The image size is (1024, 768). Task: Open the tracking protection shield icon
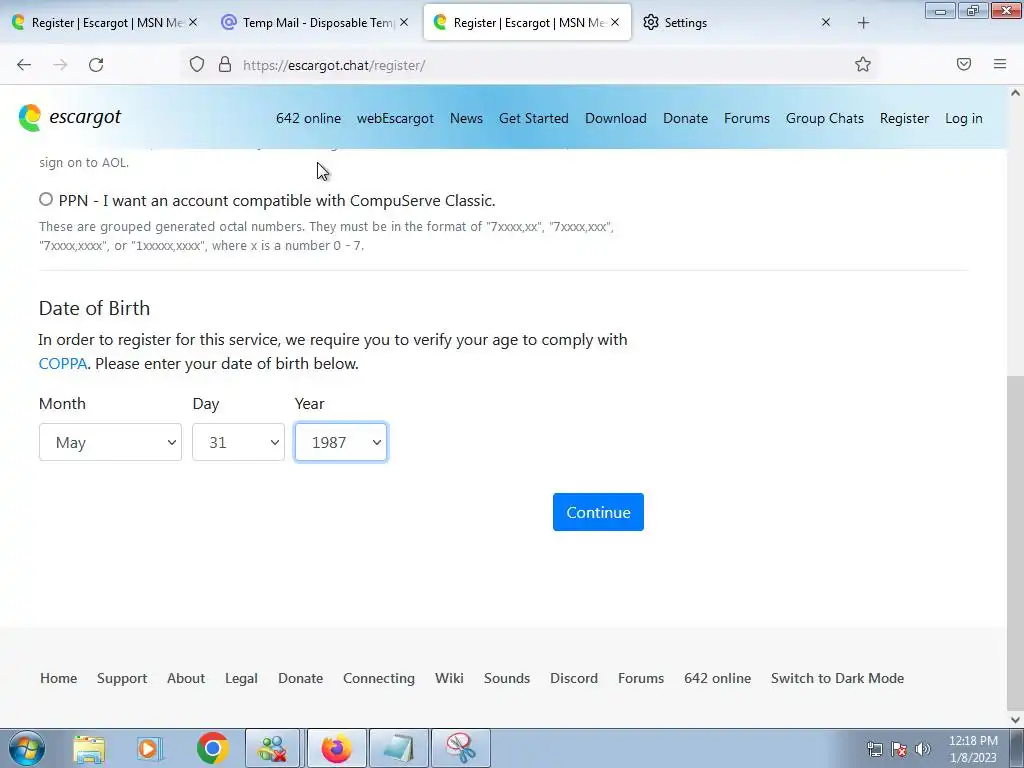pyautogui.click(x=197, y=64)
